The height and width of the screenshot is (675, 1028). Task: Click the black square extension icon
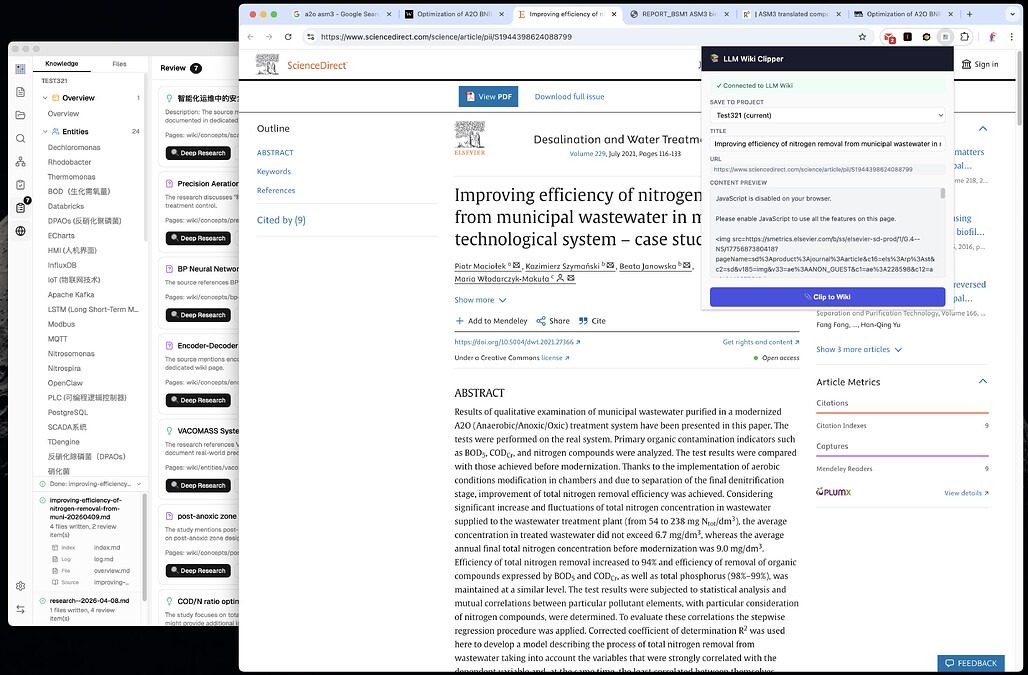click(x=907, y=37)
